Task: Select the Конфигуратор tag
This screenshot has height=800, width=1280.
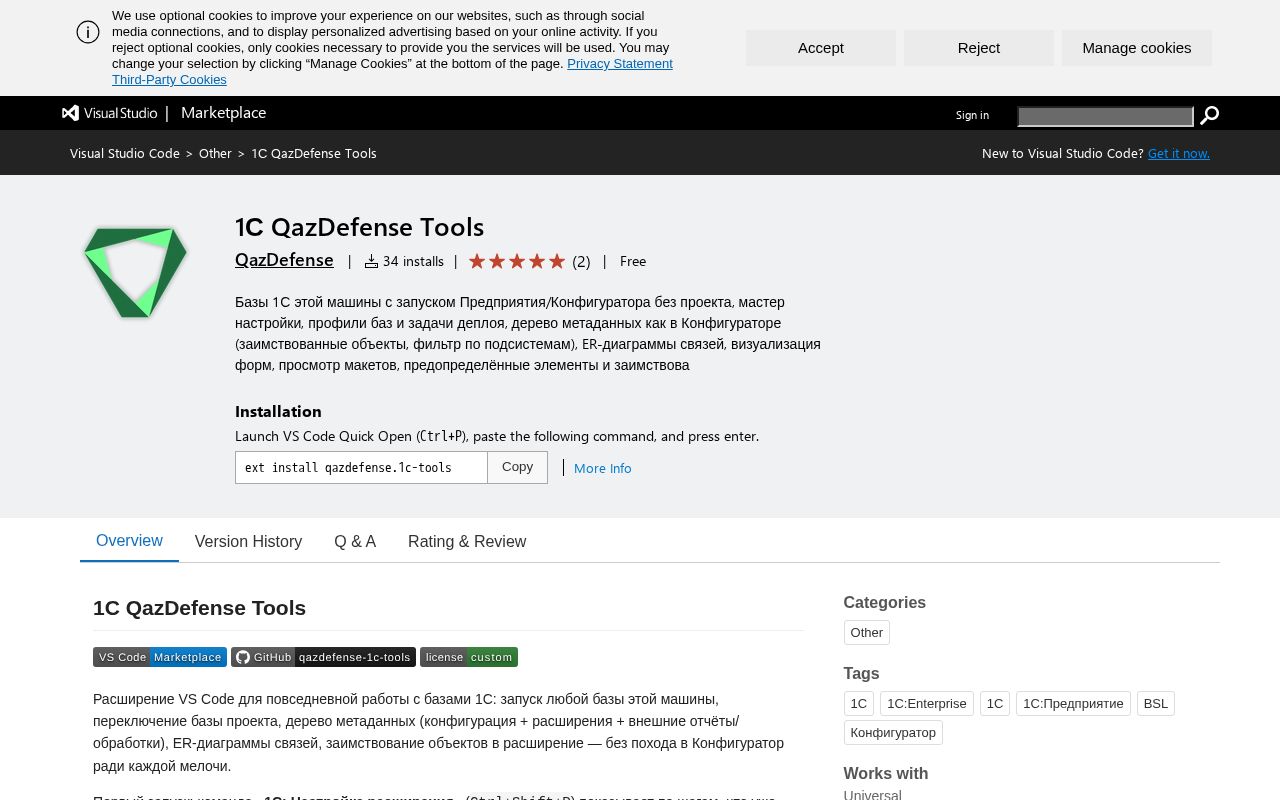Action: 893,732
